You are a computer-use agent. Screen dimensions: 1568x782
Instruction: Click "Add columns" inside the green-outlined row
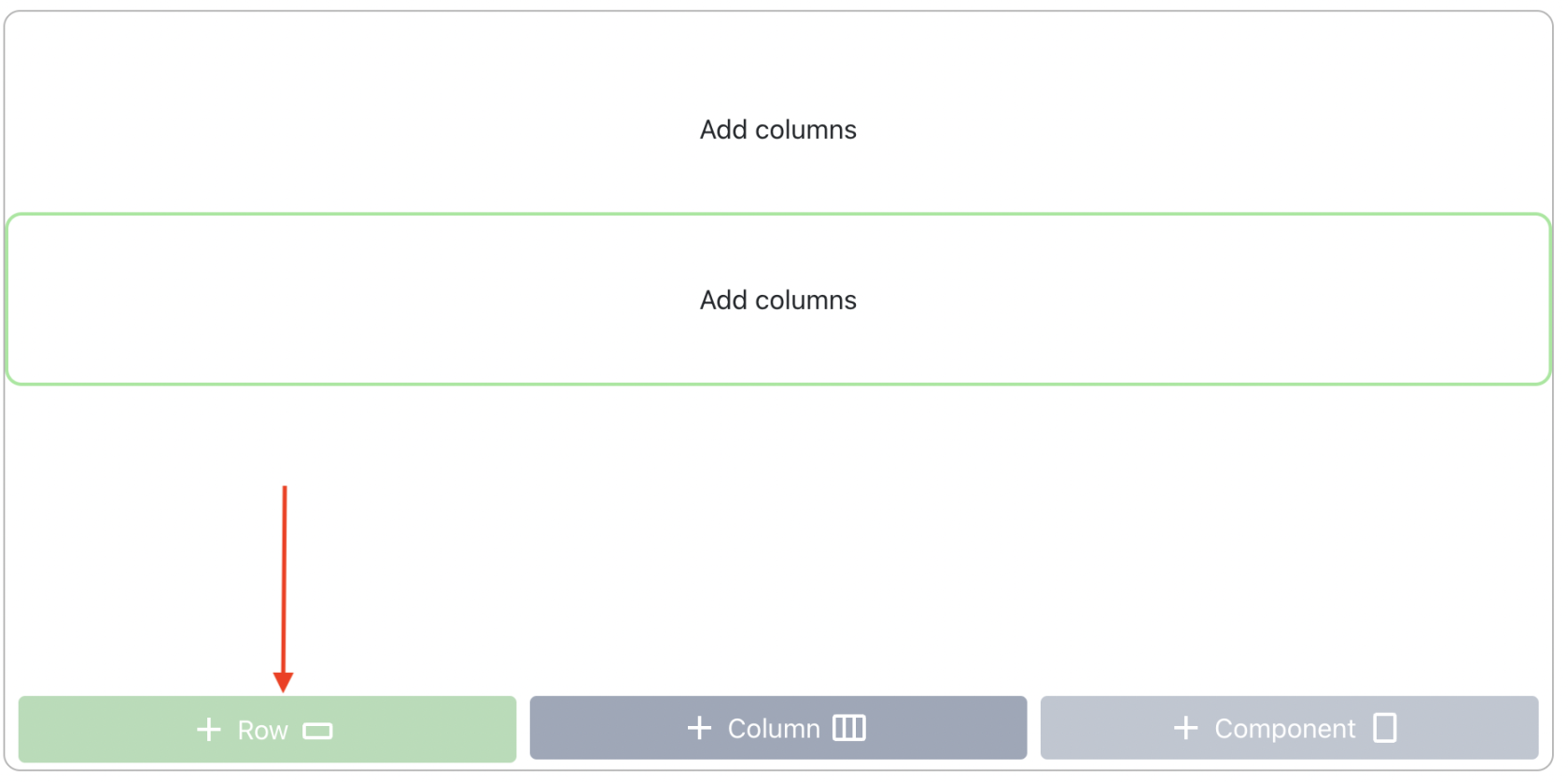[x=778, y=300]
